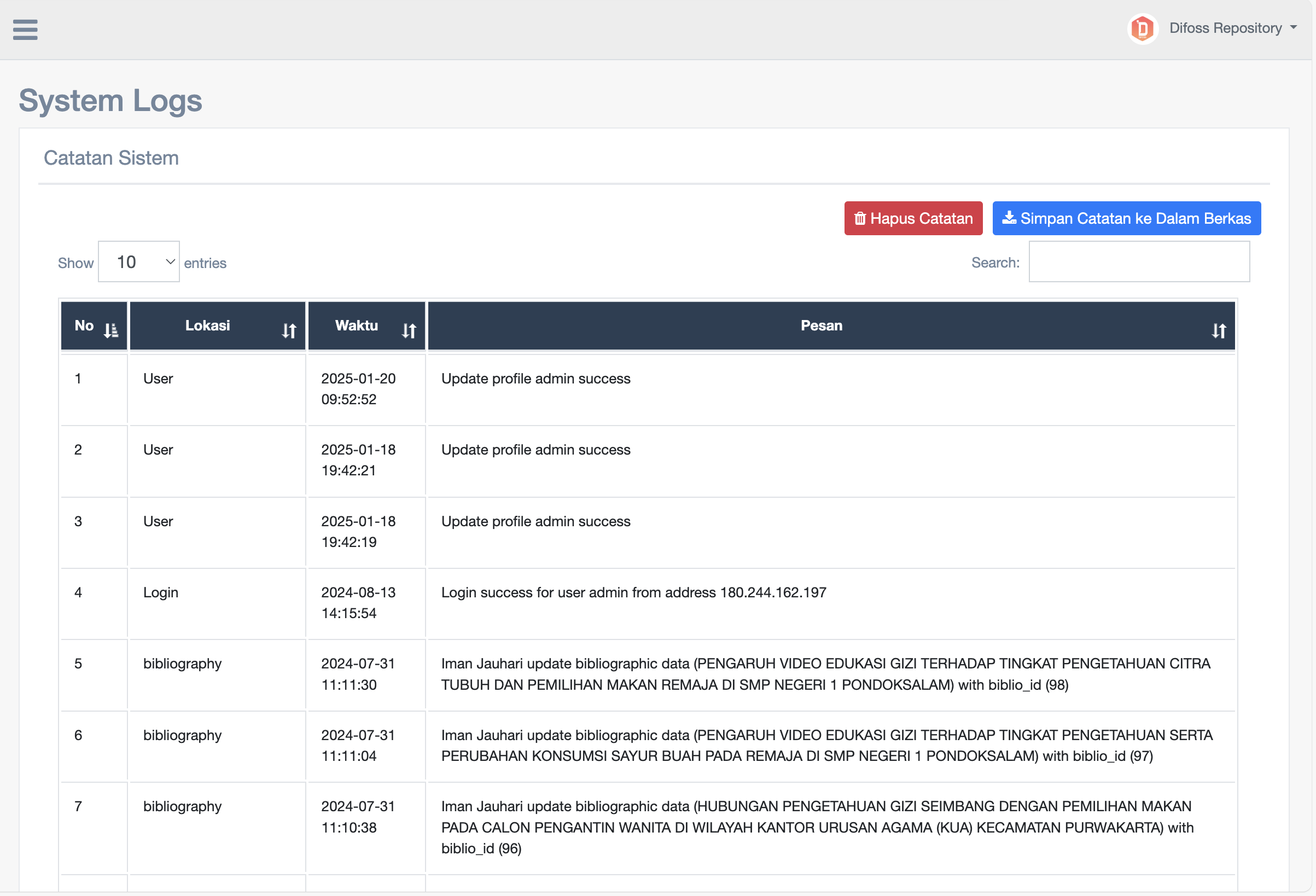Expand the Difoss Repository user dropdown

click(x=1225, y=28)
